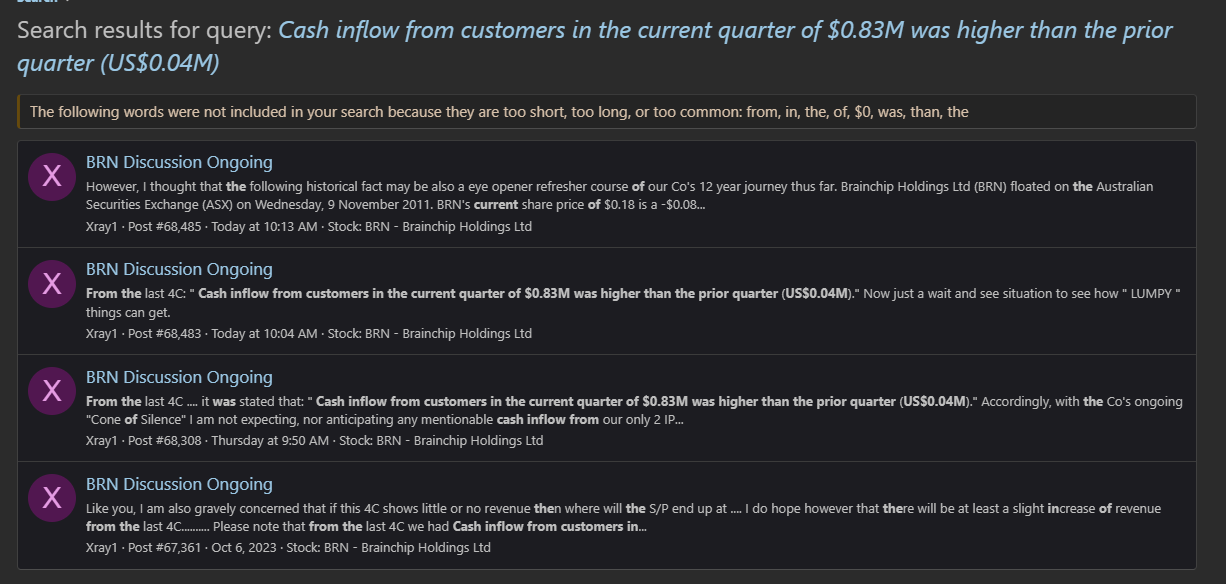1226x584 pixels.
Task: Open the BRN Discussion Ongoing title above post #68,485
Action: [179, 162]
